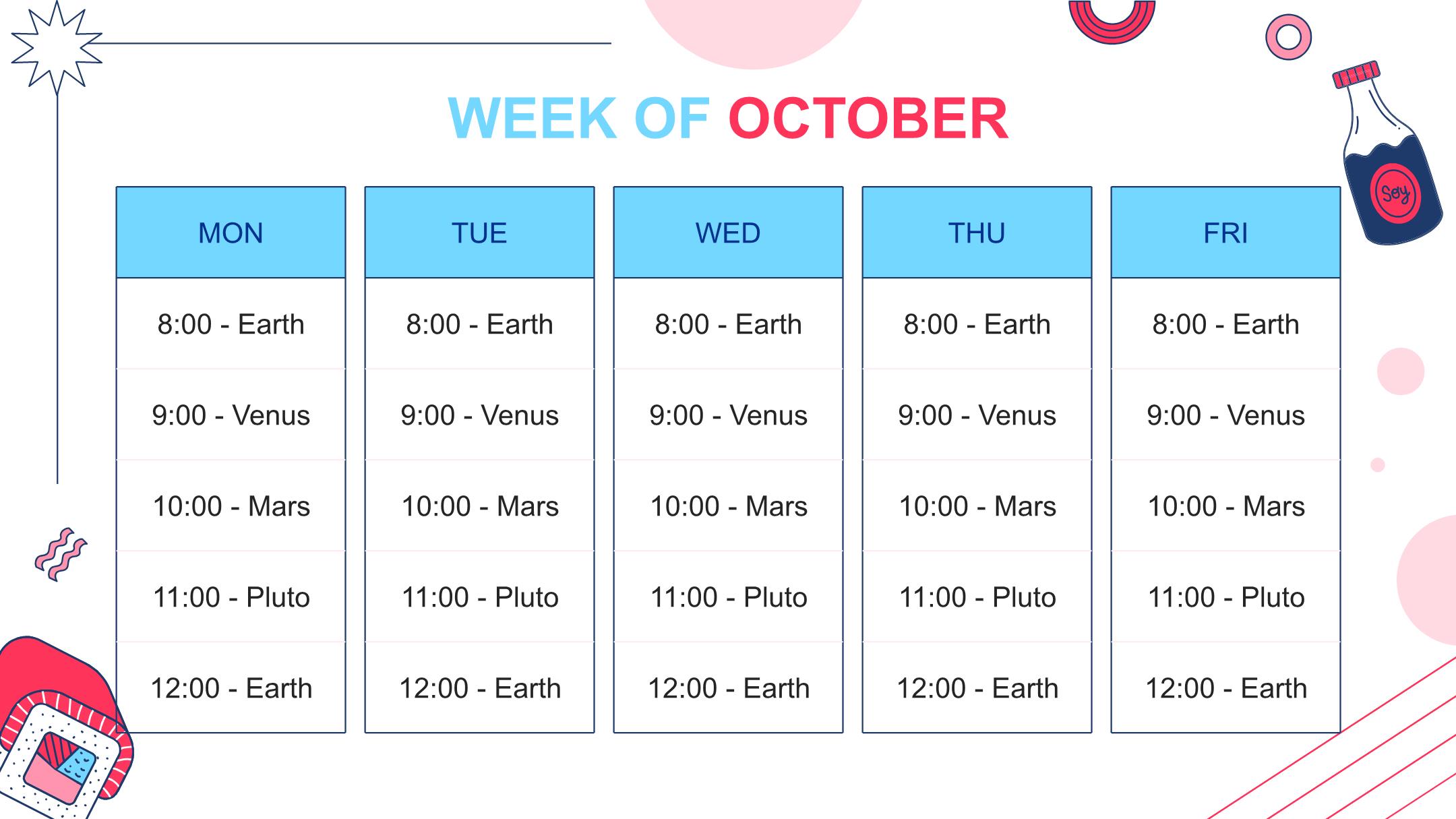Click the red rainbow arch graphic
The height and width of the screenshot is (819, 1456).
[1112, 22]
